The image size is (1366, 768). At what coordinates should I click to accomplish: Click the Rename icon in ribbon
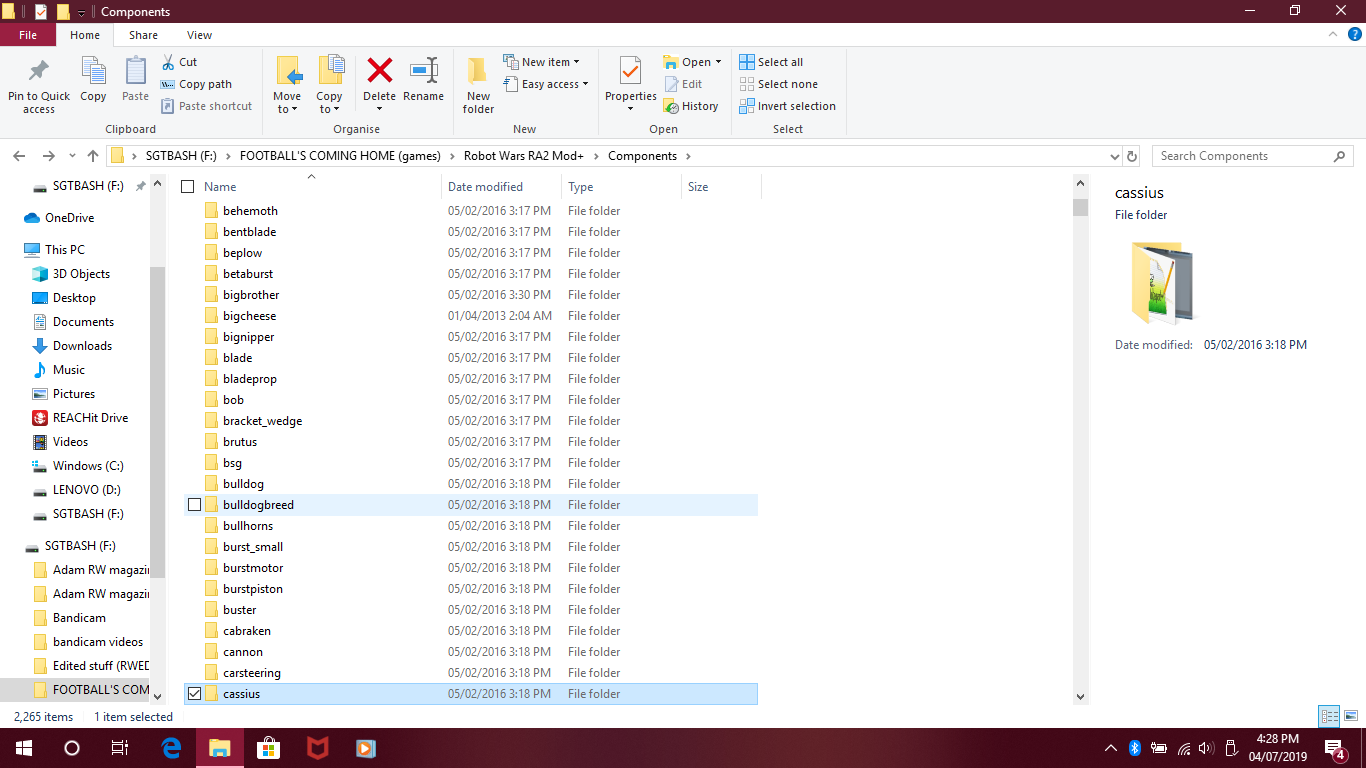pyautogui.click(x=424, y=71)
